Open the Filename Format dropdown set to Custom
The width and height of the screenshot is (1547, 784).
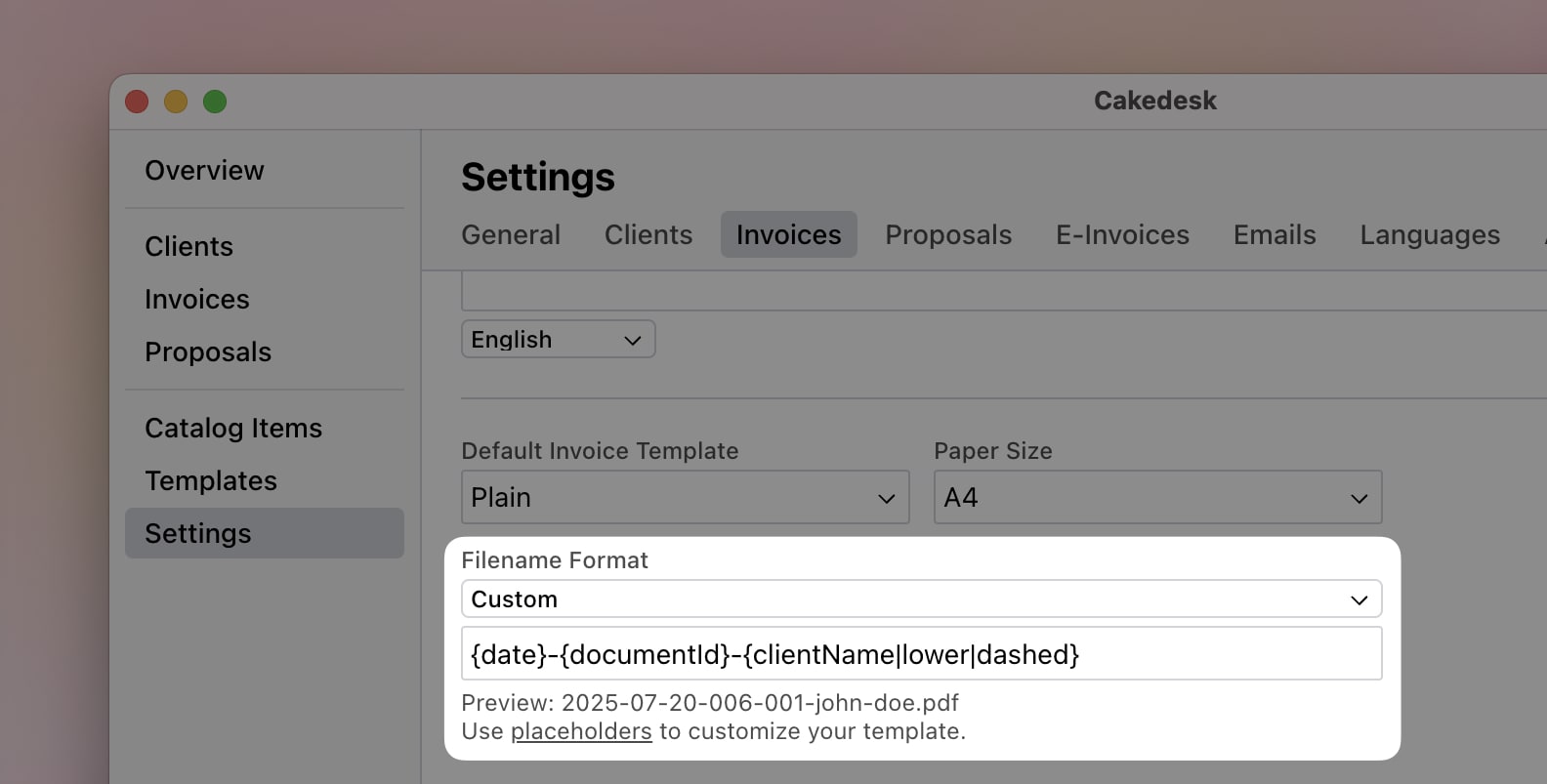921,598
